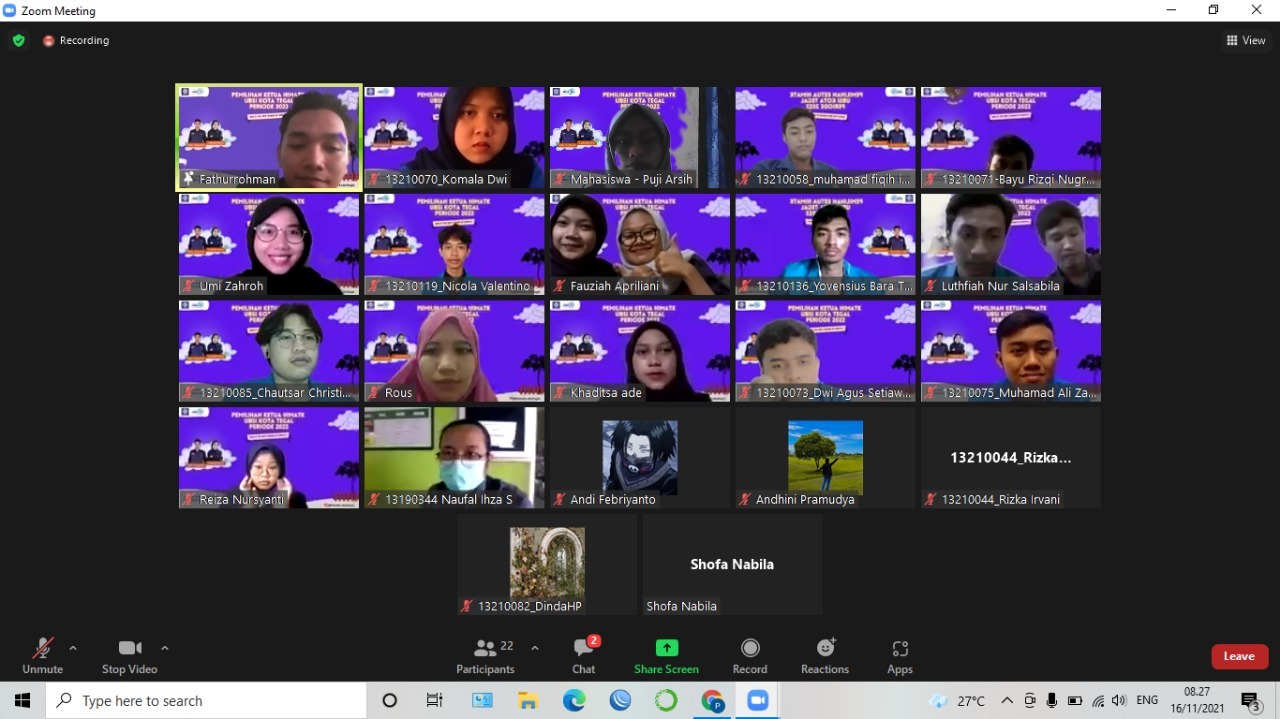1280x719 pixels.
Task: Open the Chat panel
Action: [x=584, y=657]
